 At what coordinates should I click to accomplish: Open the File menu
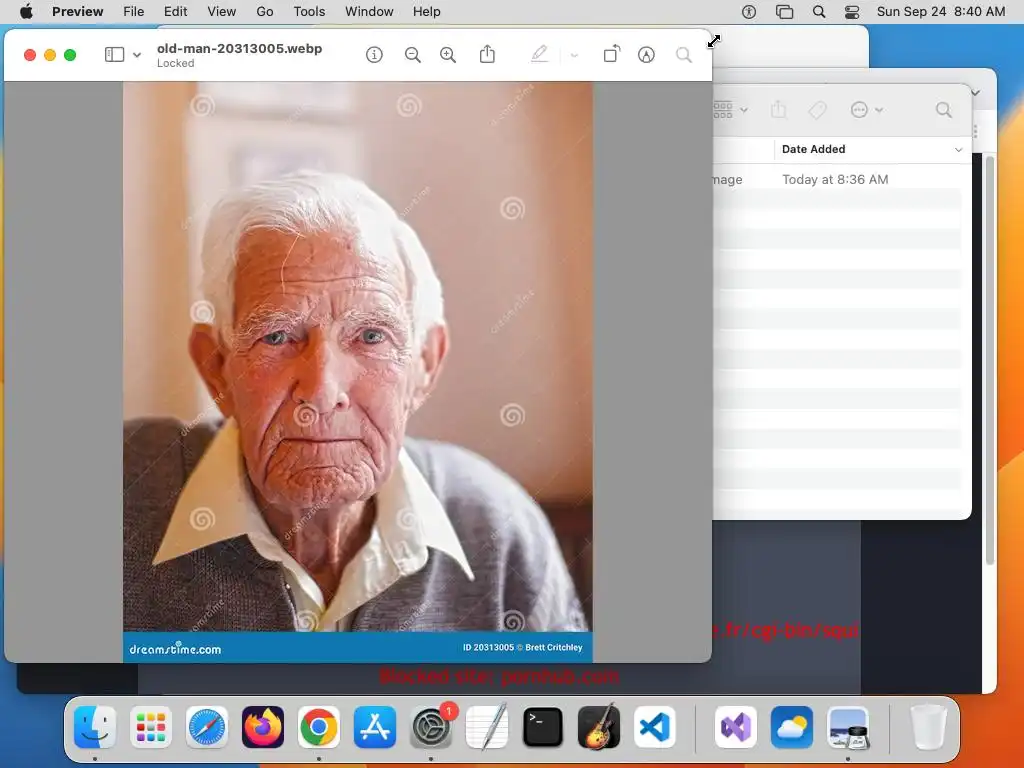pyautogui.click(x=134, y=11)
